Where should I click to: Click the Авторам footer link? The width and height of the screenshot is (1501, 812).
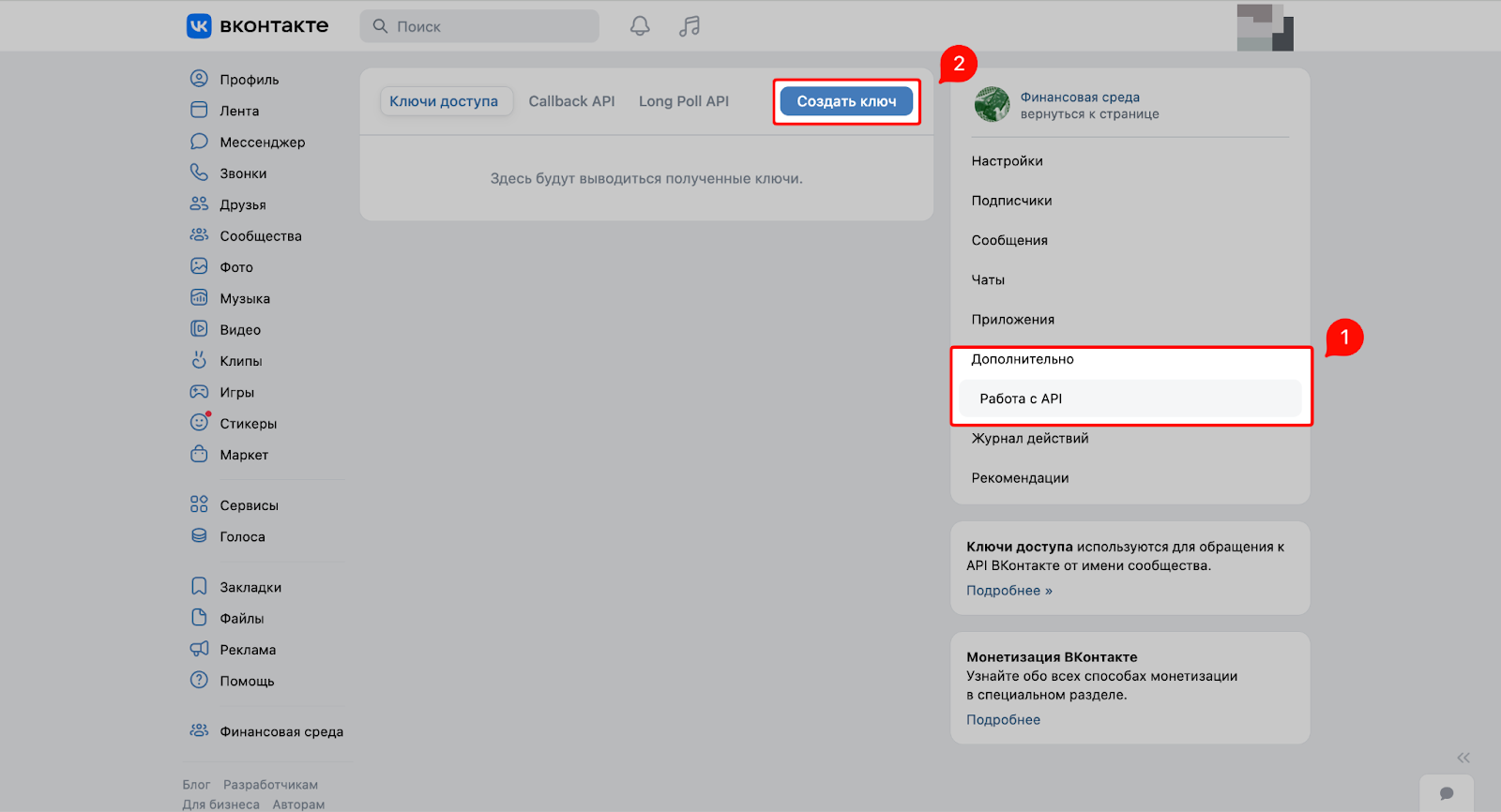(x=298, y=804)
